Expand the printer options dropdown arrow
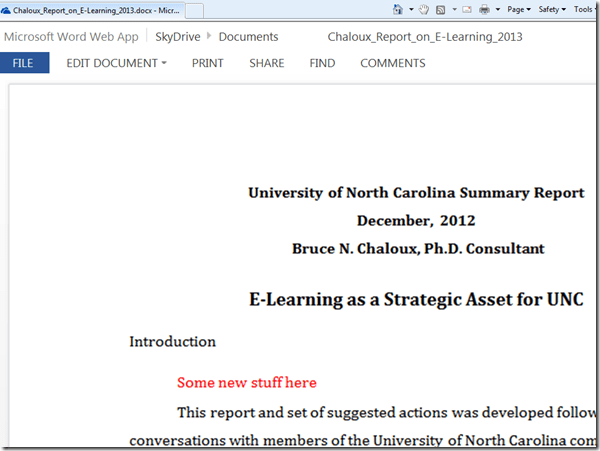Viewport: 600px width, 451px height. (x=496, y=9)
